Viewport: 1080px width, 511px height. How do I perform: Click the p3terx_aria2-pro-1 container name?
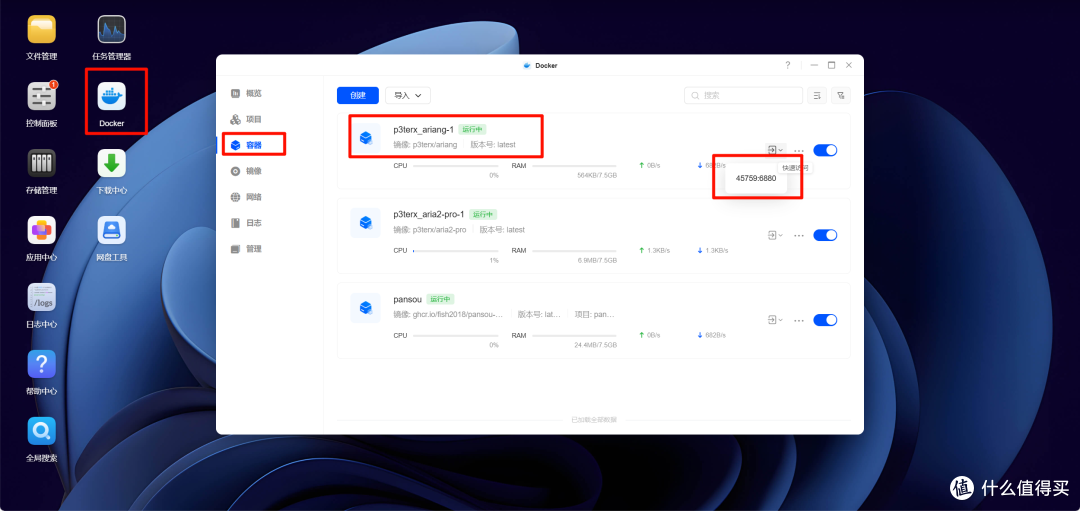tap(428, 215)
